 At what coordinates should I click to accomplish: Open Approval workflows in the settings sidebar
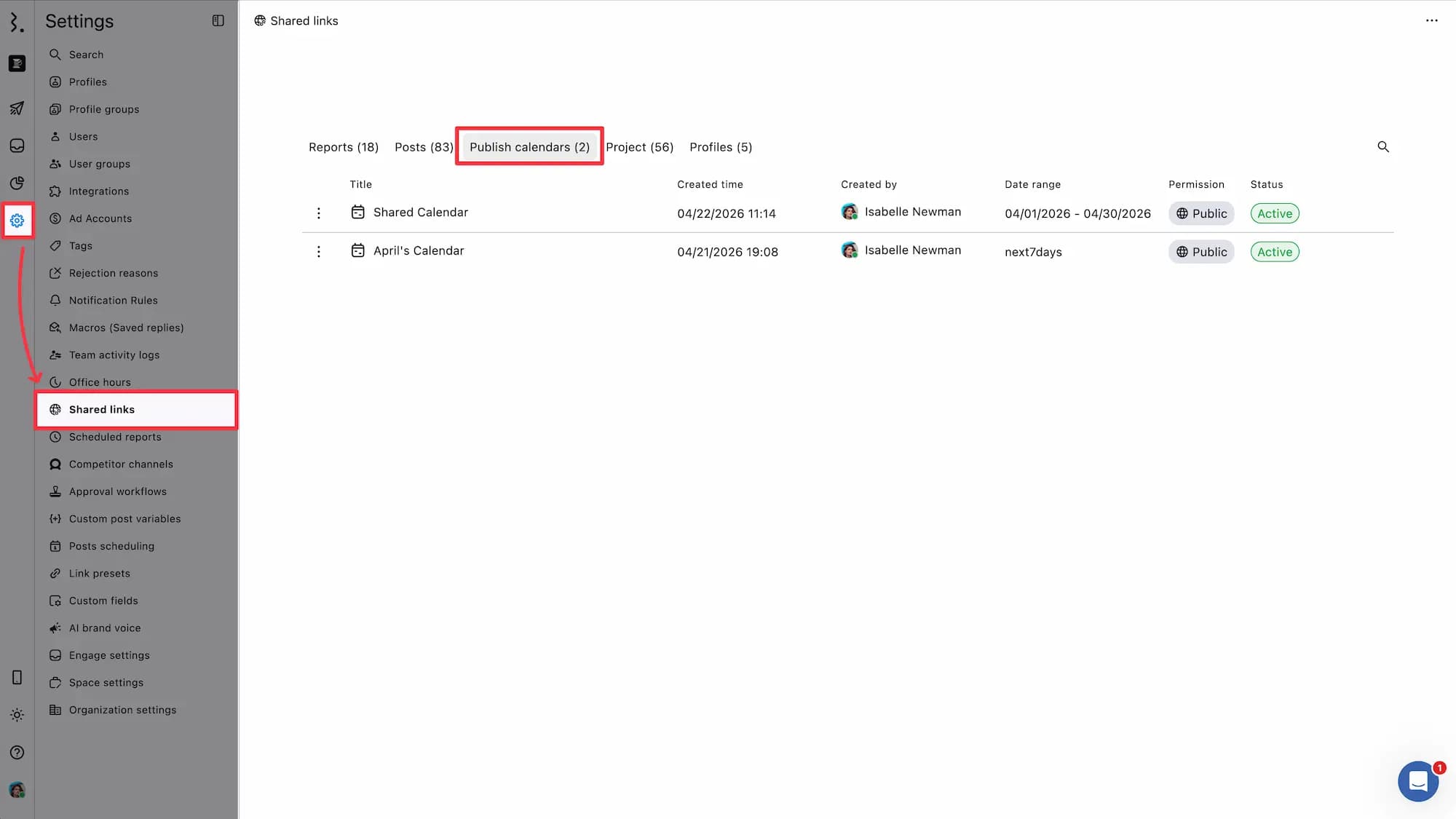click(x=117, y=491)
